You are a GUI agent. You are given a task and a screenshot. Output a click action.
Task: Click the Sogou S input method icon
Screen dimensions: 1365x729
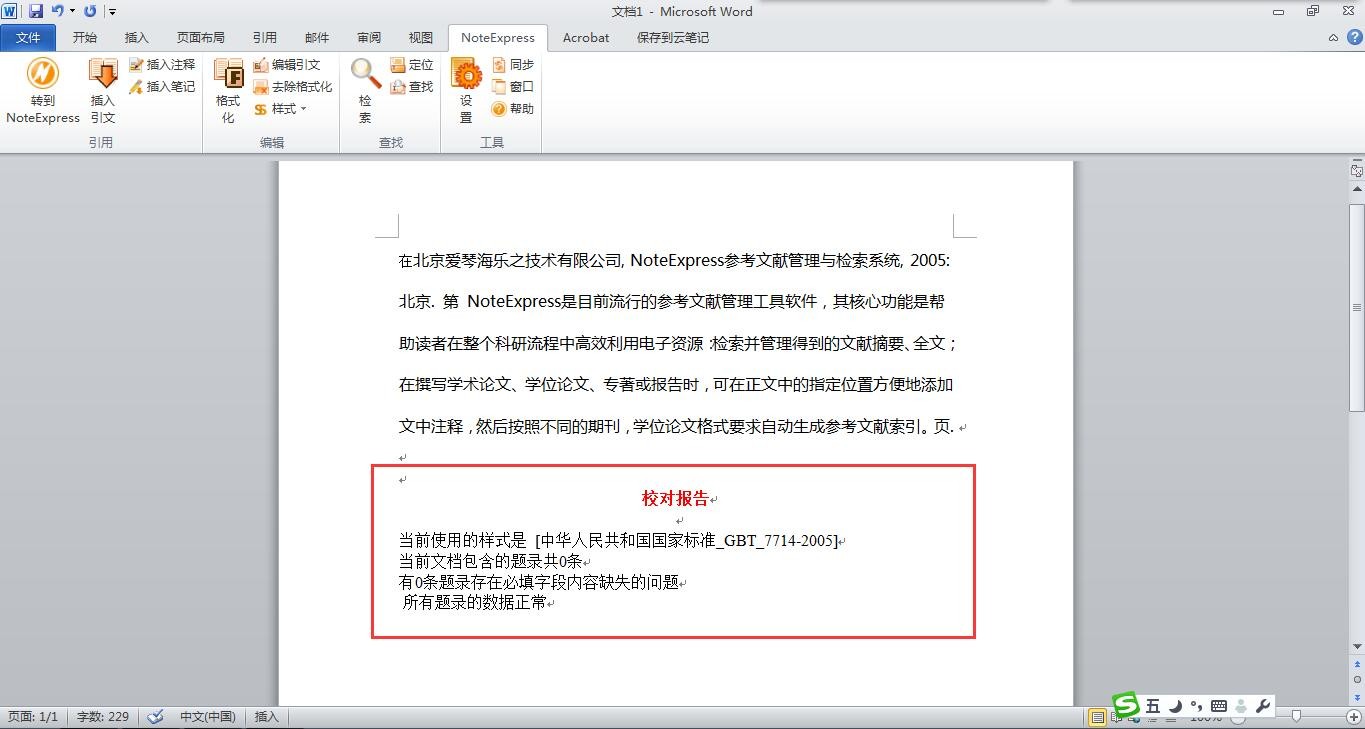coord(1127,704)
